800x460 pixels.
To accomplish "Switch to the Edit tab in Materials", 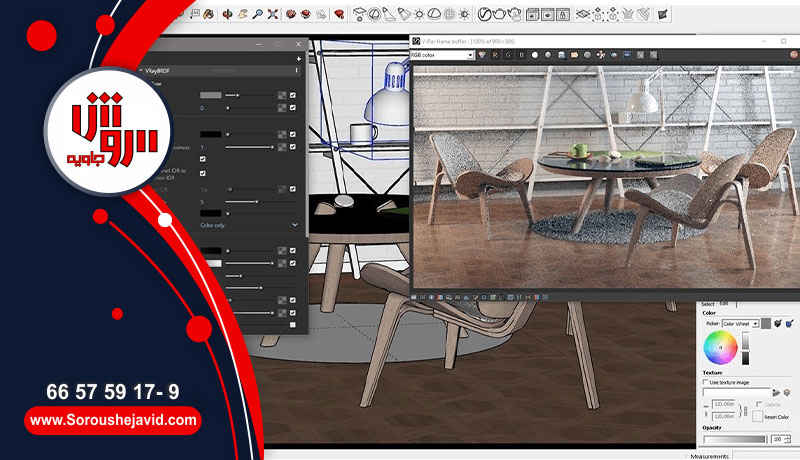I will (724, 303).
